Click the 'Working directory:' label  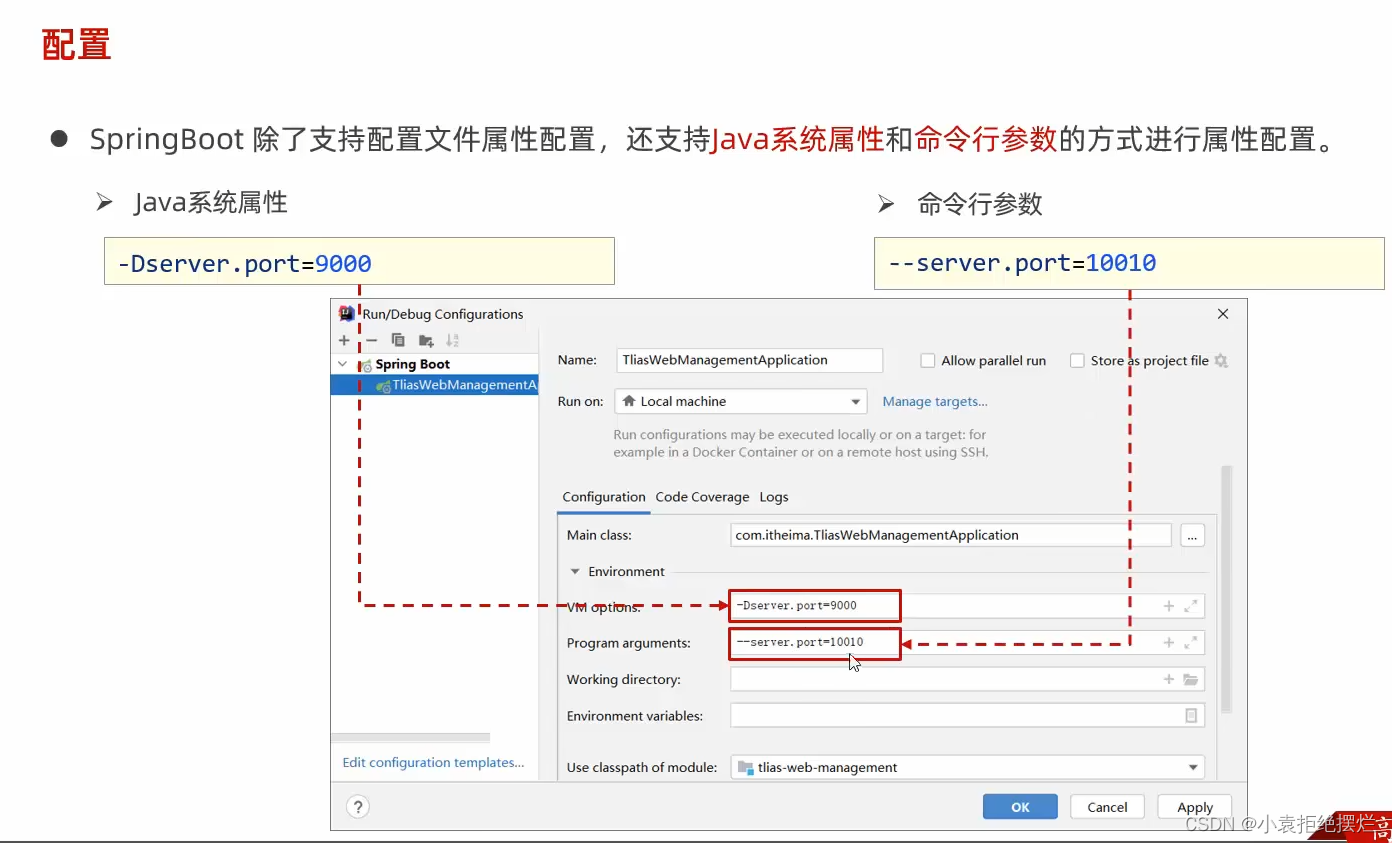click(x=623, y=679)
